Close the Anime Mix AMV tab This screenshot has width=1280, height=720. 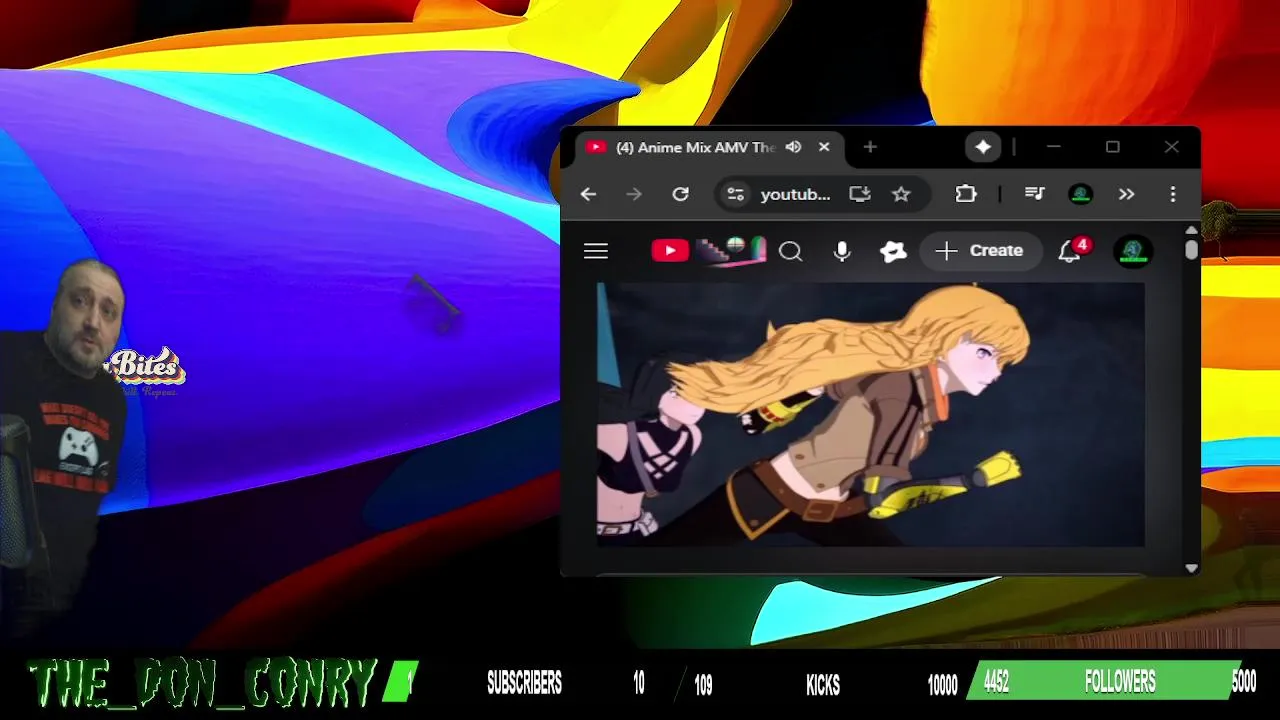pos(824,147)
